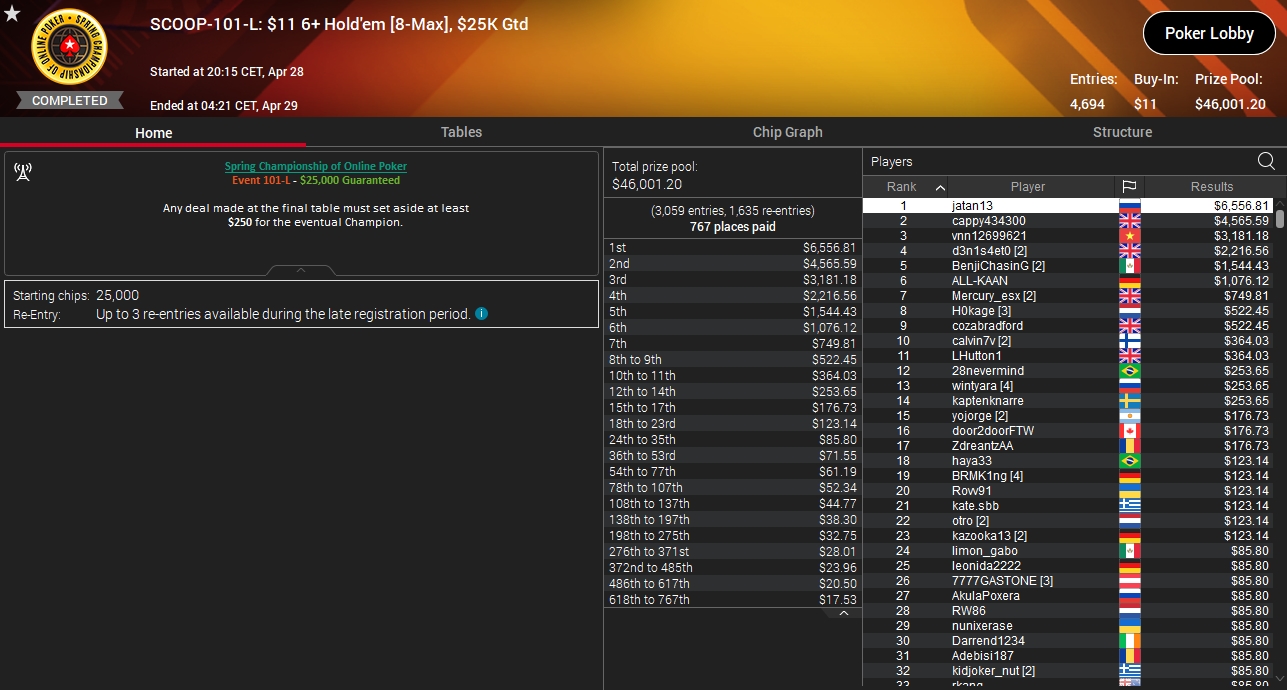Click the COMPLETED status badge
Image resolution: width=1287 pixels, height=690 pixels.
(69, 100)
